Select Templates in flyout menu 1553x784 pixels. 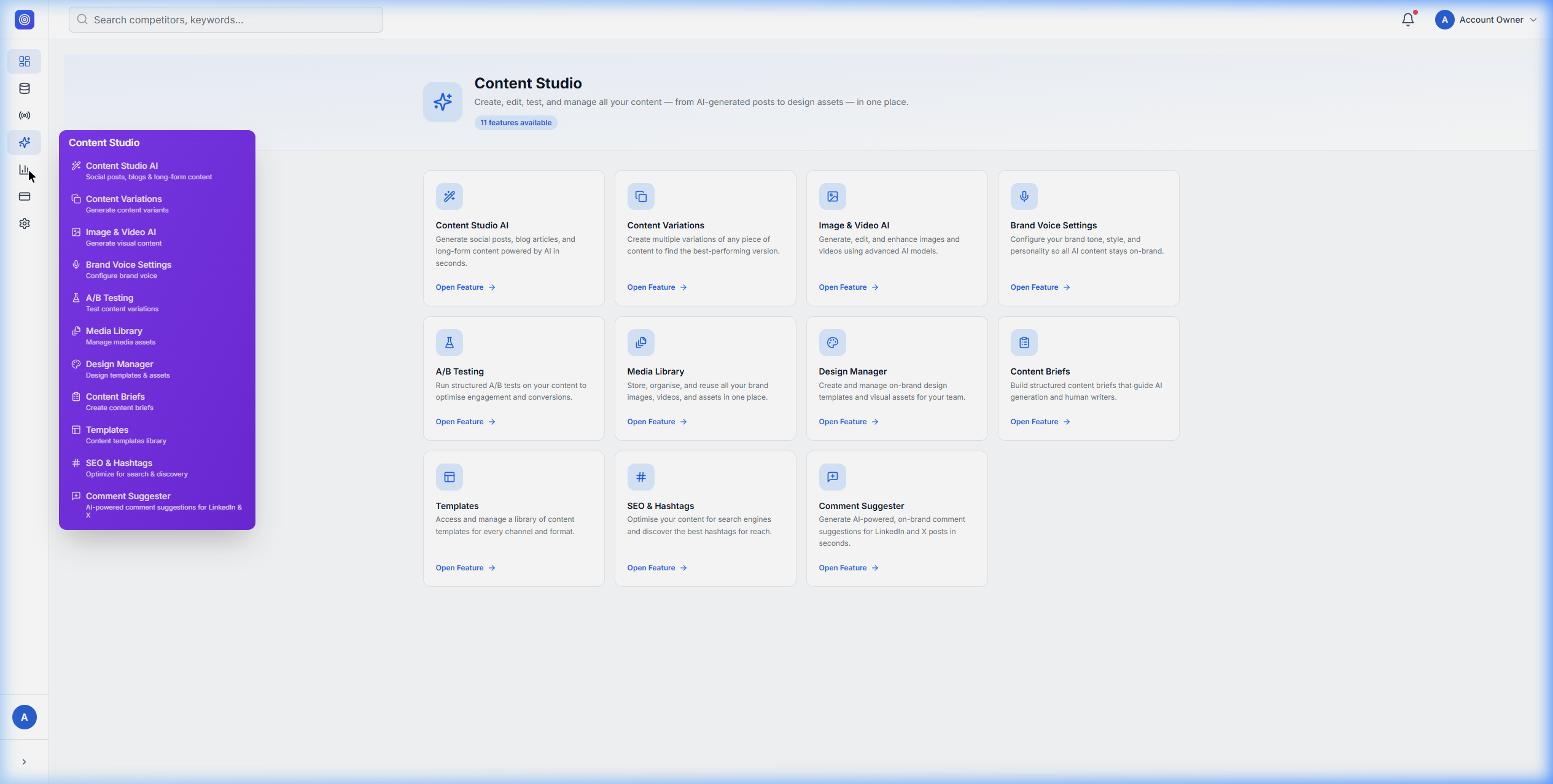coord(157,435)
